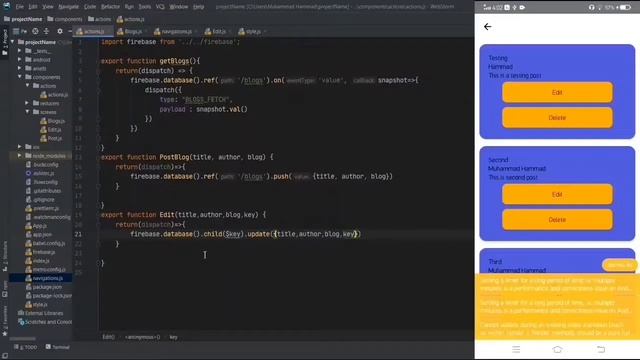
Task: Click the projectName folder in the breadcrumb
Action: click(23, 19)
